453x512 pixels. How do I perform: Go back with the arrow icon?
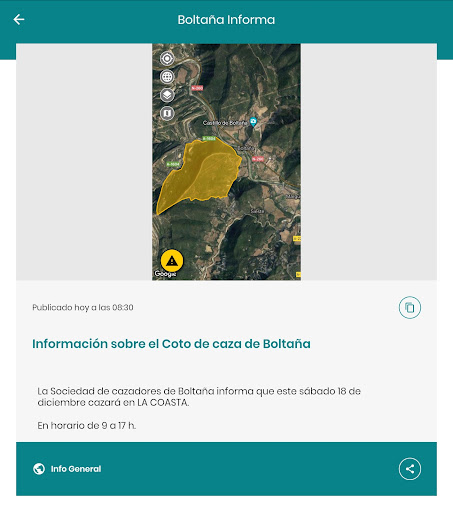pyautogui.click(x=19, y=20)
